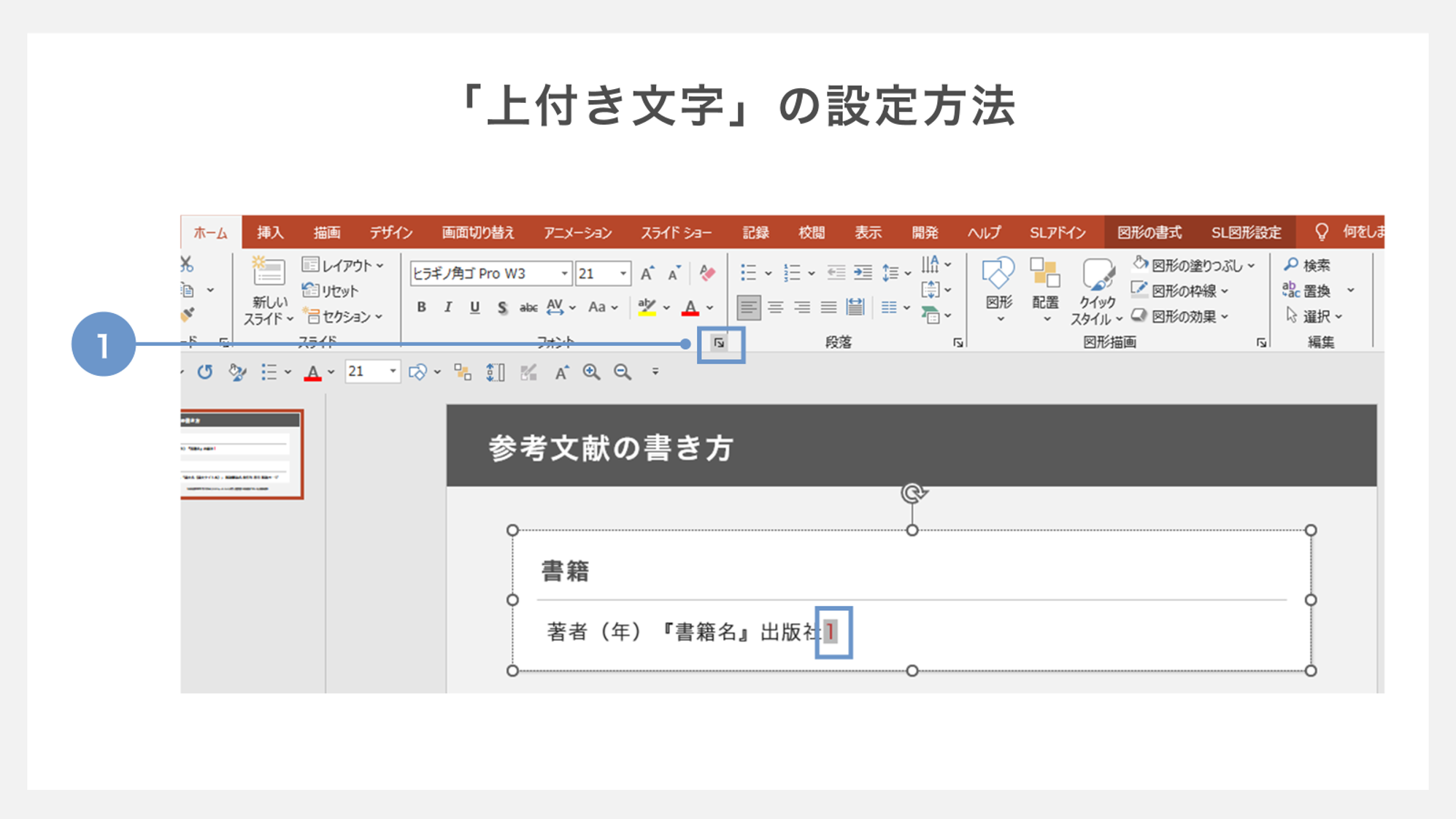
Task: Click the text highlight color icon
Action: pos(649,306)
